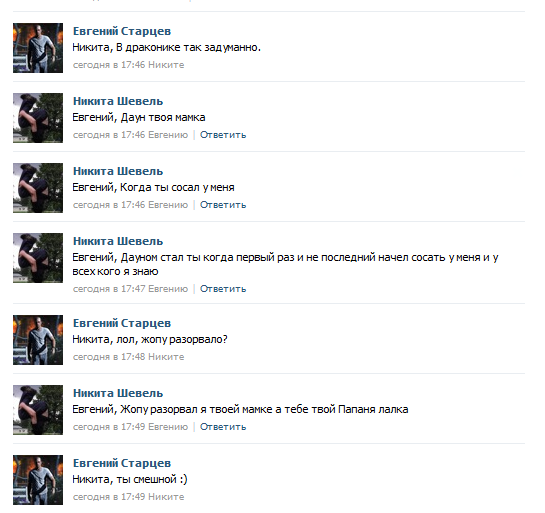Viewport: 545px width, 513px height.
Task: Open Никита Шевель name on 'Жопу разорвал' comment
Action: [x=118, y=393]
